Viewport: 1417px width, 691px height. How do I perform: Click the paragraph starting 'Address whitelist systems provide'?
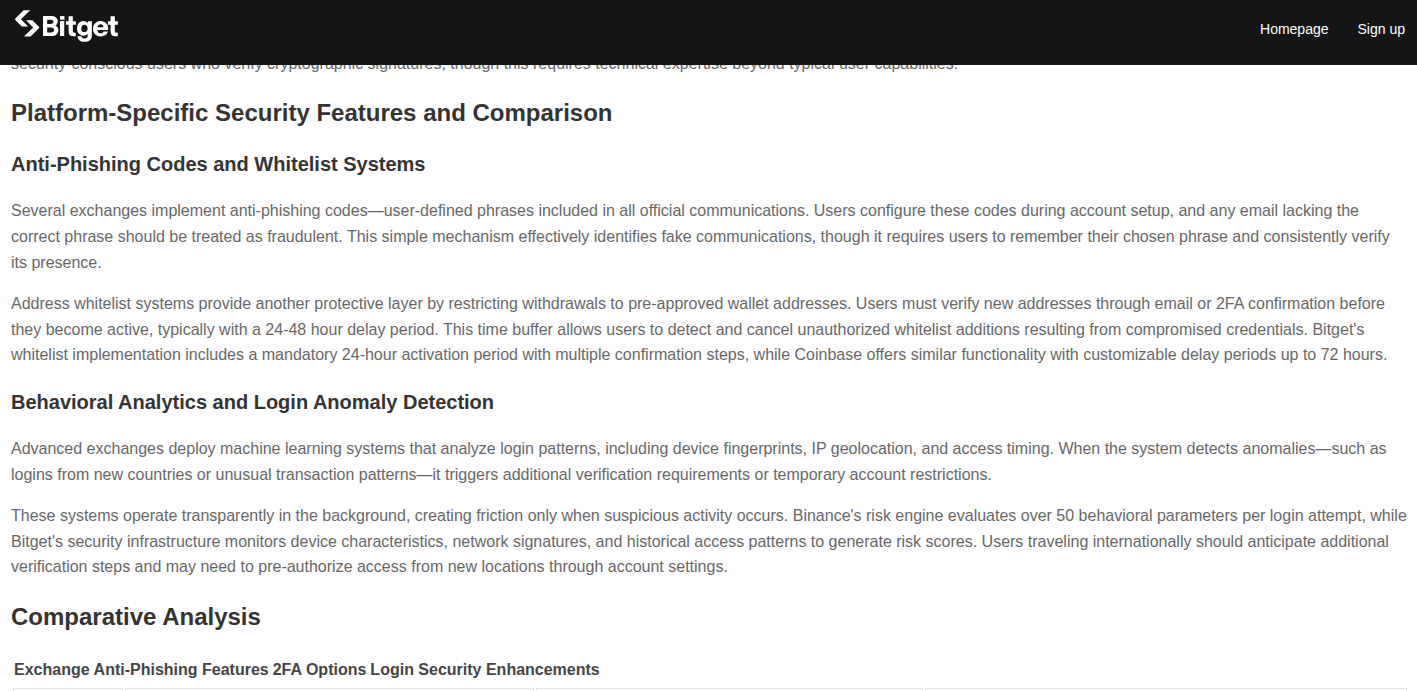[x=700, y=329]
